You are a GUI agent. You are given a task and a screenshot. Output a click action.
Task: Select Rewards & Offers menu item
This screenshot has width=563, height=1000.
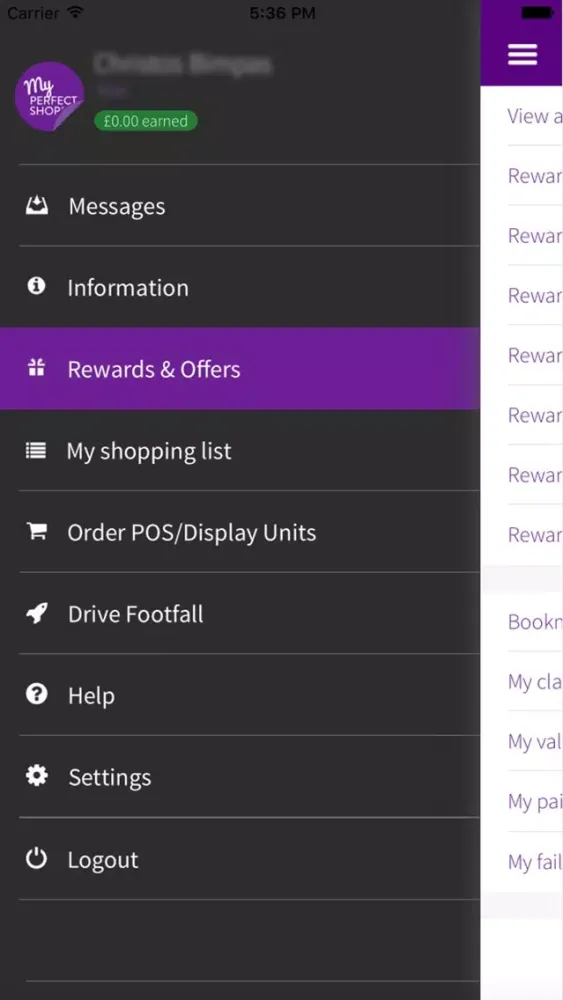tap(240, 369)
